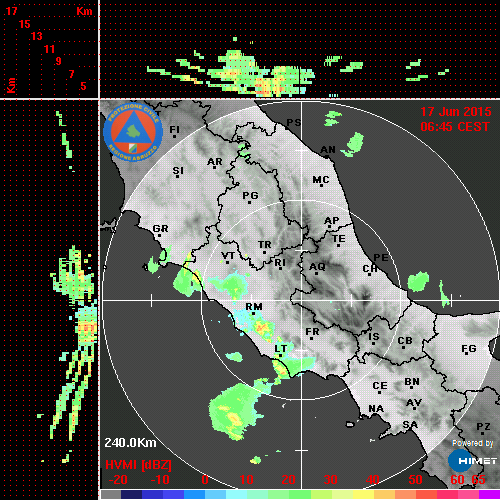This screenshot has height=500, width=500.
Task: Pick the magenta swatch at the color bar's end
Action: [x=489, y=494]
